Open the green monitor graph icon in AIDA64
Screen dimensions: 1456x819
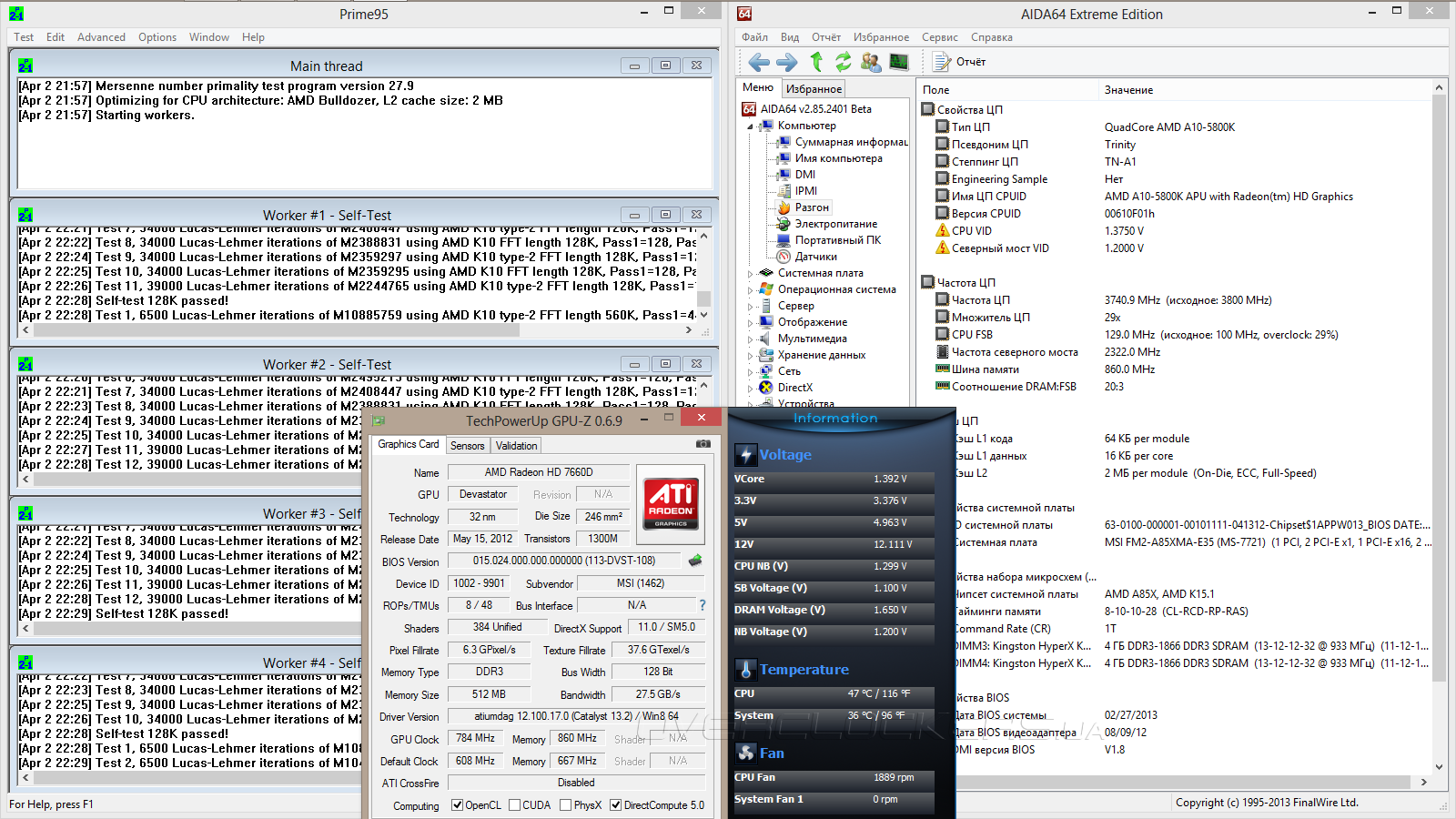click(899, 62)
